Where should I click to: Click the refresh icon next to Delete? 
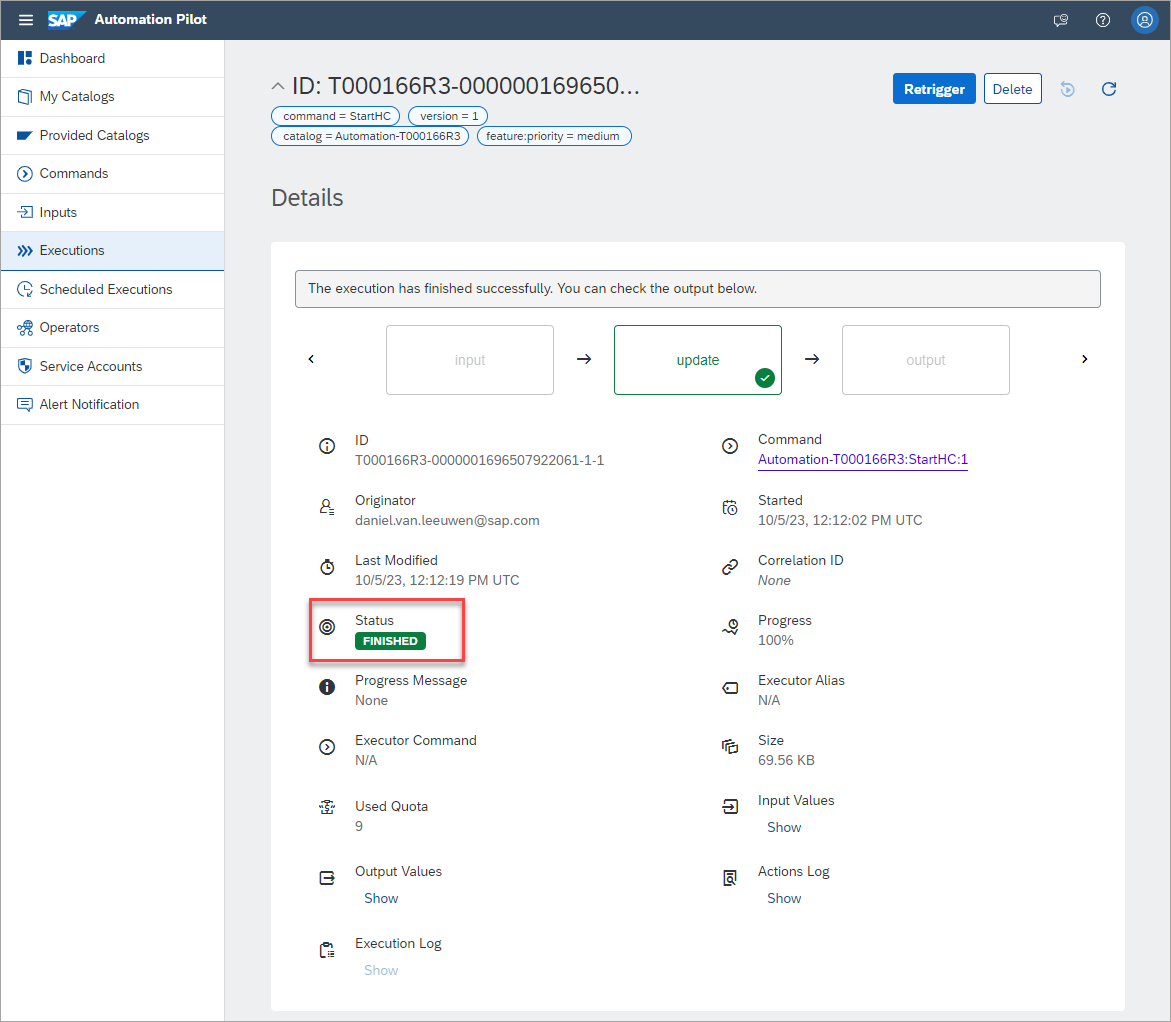(x=1109, y=89)
